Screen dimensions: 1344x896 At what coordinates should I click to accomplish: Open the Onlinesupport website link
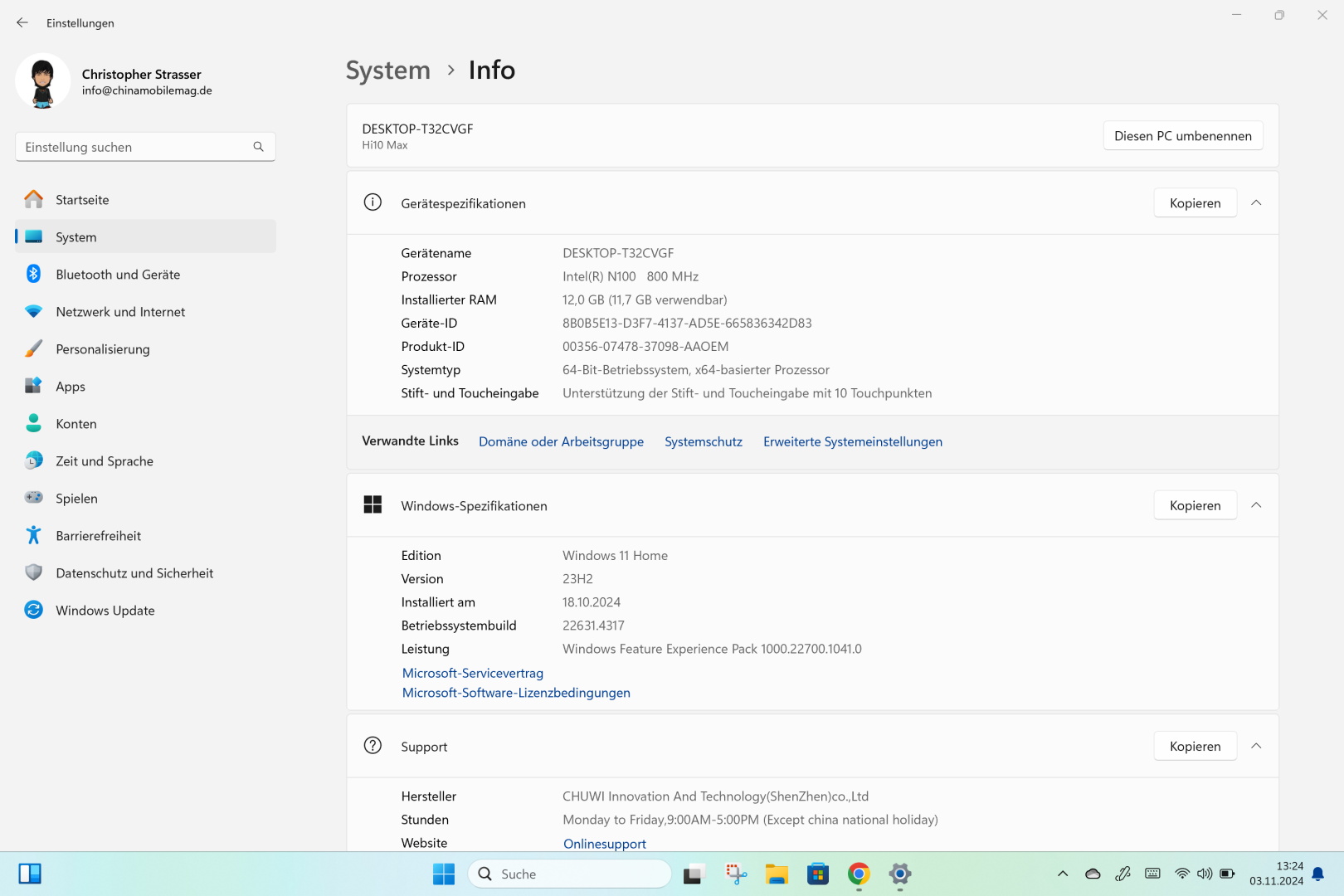pyautogui.click(x=605, y=844)
